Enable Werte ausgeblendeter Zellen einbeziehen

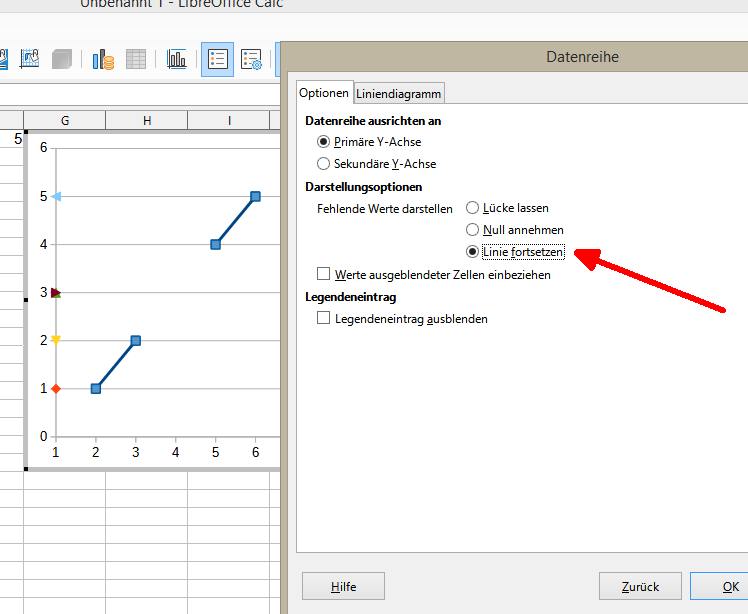323,274
